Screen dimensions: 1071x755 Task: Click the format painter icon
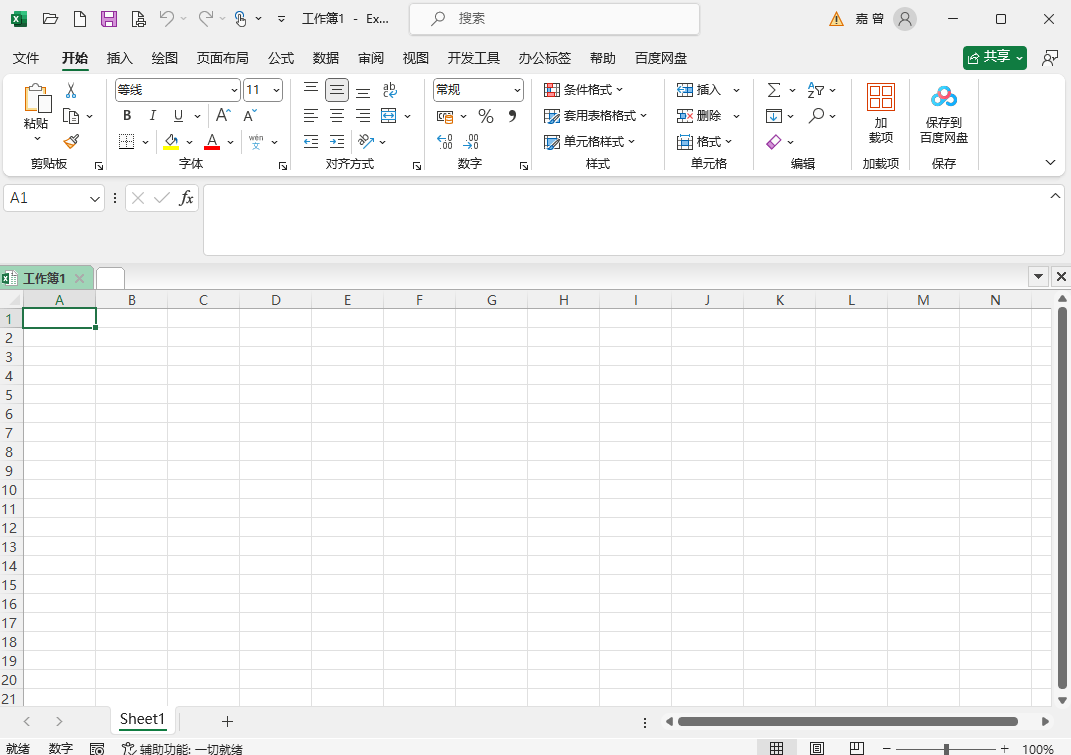click(72, 141)
